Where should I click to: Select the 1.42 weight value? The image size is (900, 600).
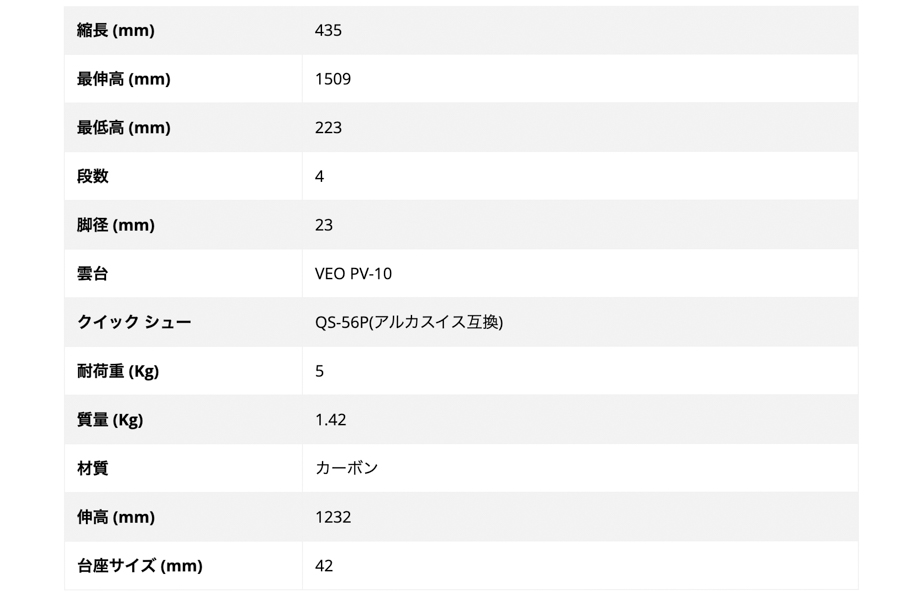pyautogui.click(x=330, y=420)
